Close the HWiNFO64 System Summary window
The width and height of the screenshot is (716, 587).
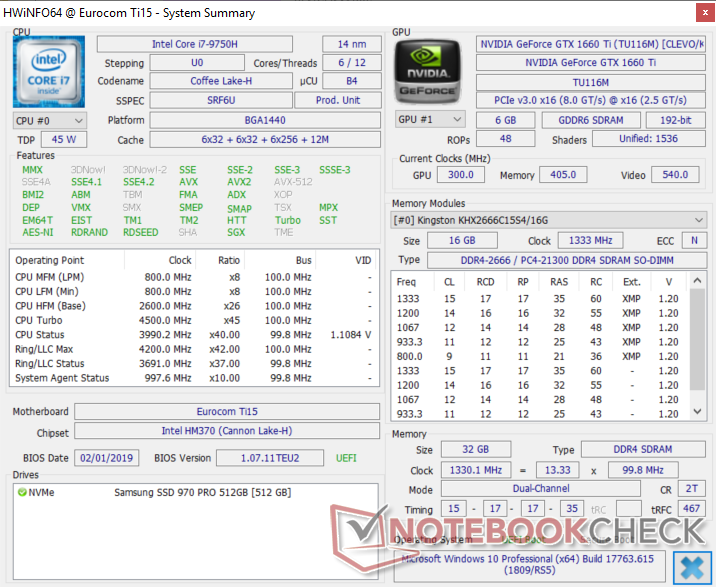tap(705, 13)
